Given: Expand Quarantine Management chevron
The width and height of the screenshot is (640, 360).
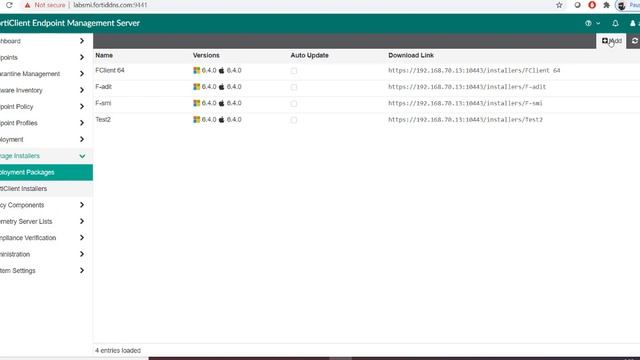Looking at the screenshot, I should (82, 74).
